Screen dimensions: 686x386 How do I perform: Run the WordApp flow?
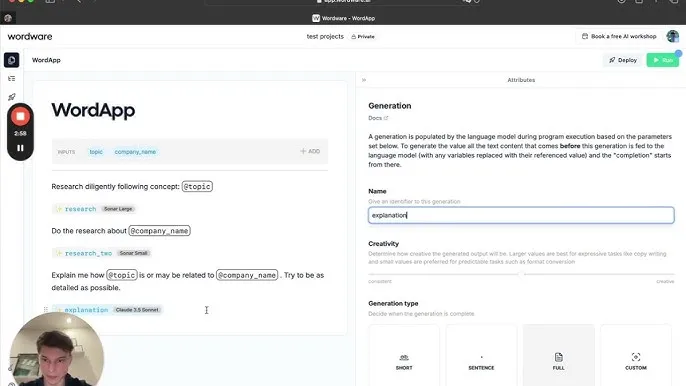pos(662,60)
